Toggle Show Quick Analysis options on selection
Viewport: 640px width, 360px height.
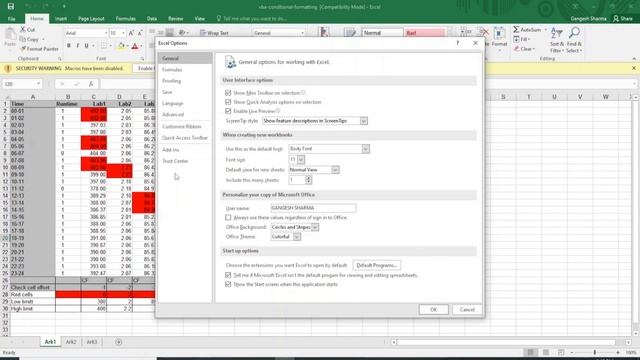click(x=228, y=102)
